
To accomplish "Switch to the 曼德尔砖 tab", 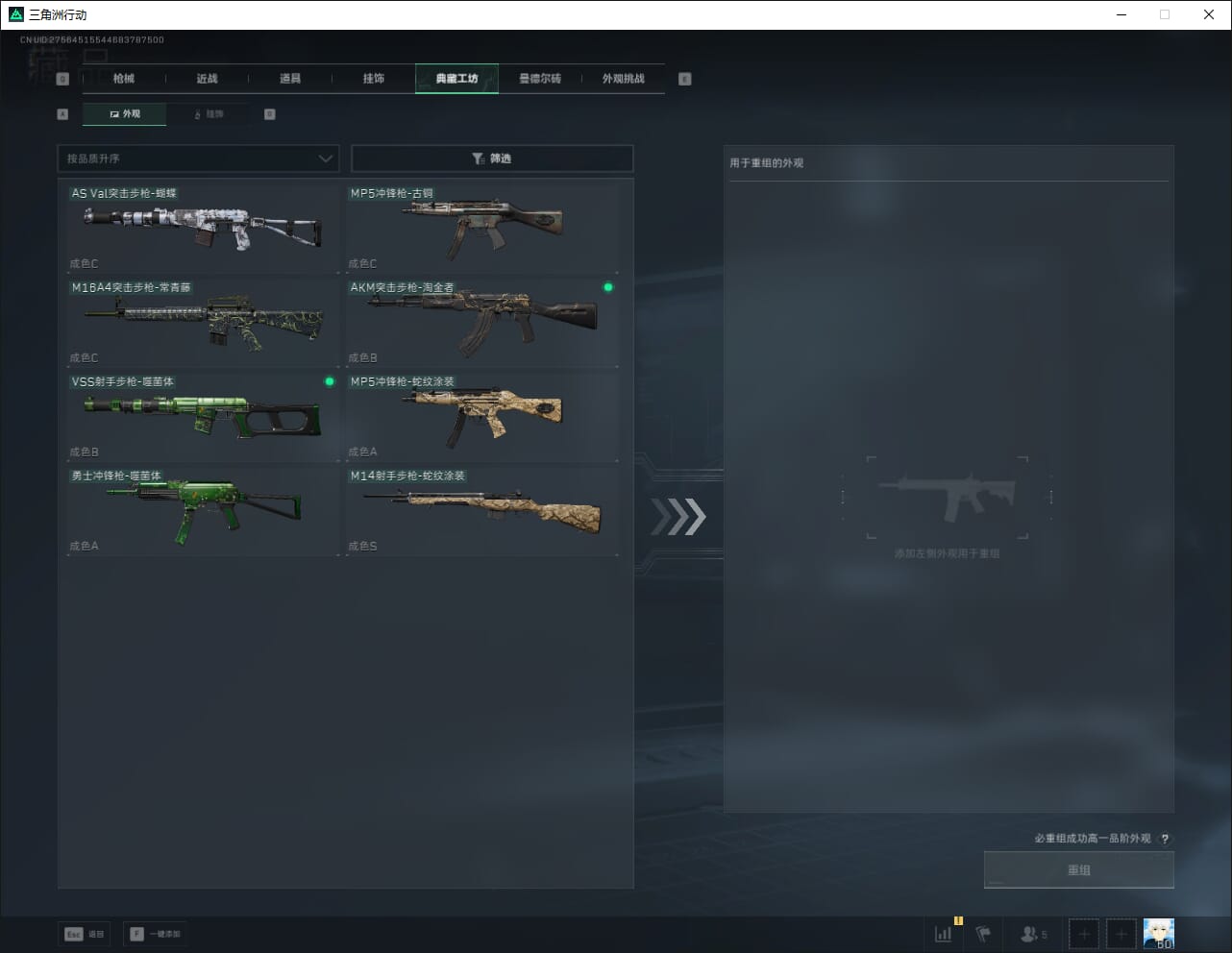I will click(x=540, y=79).
